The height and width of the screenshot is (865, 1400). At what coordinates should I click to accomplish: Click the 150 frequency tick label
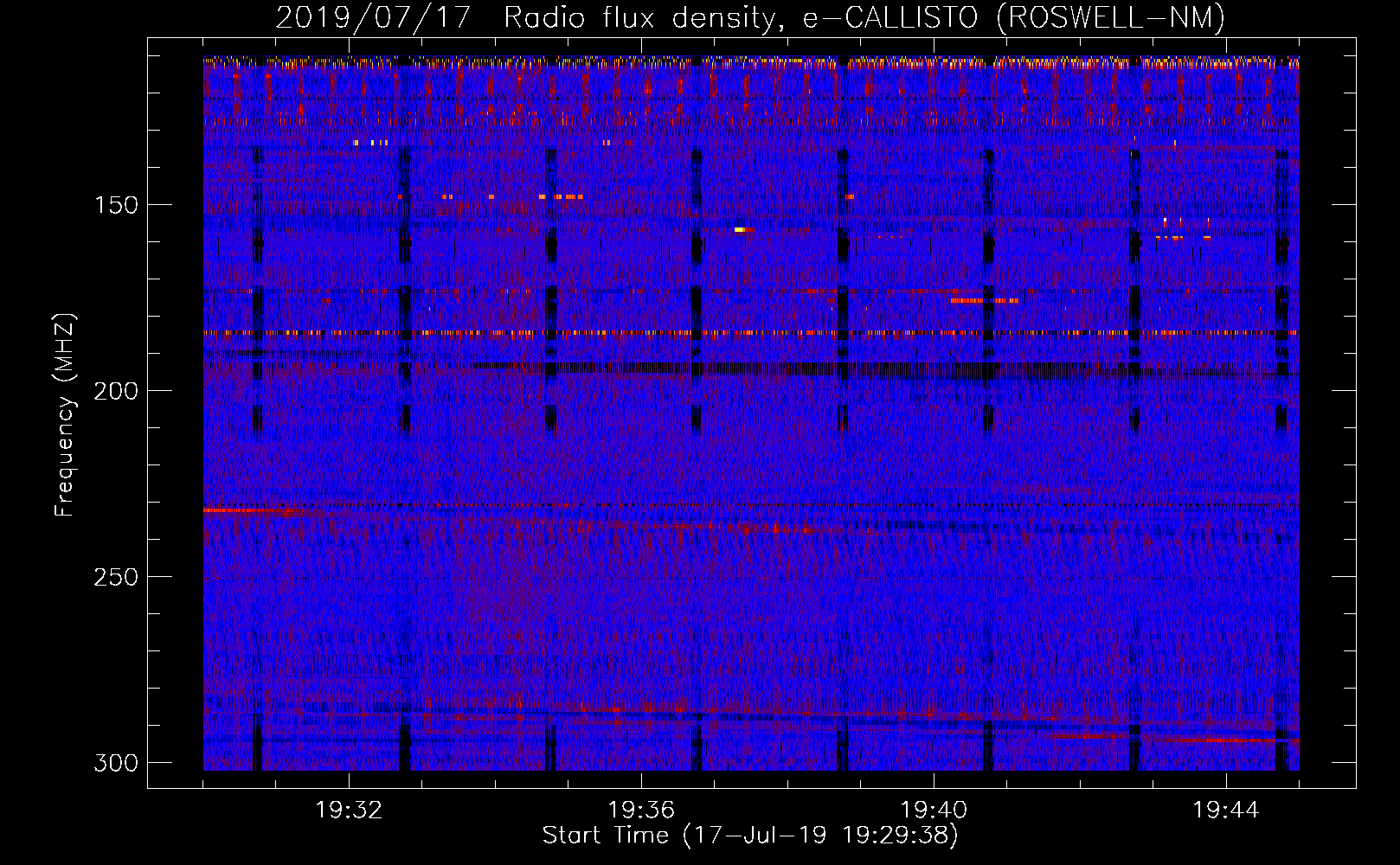[x=116, y=205]
